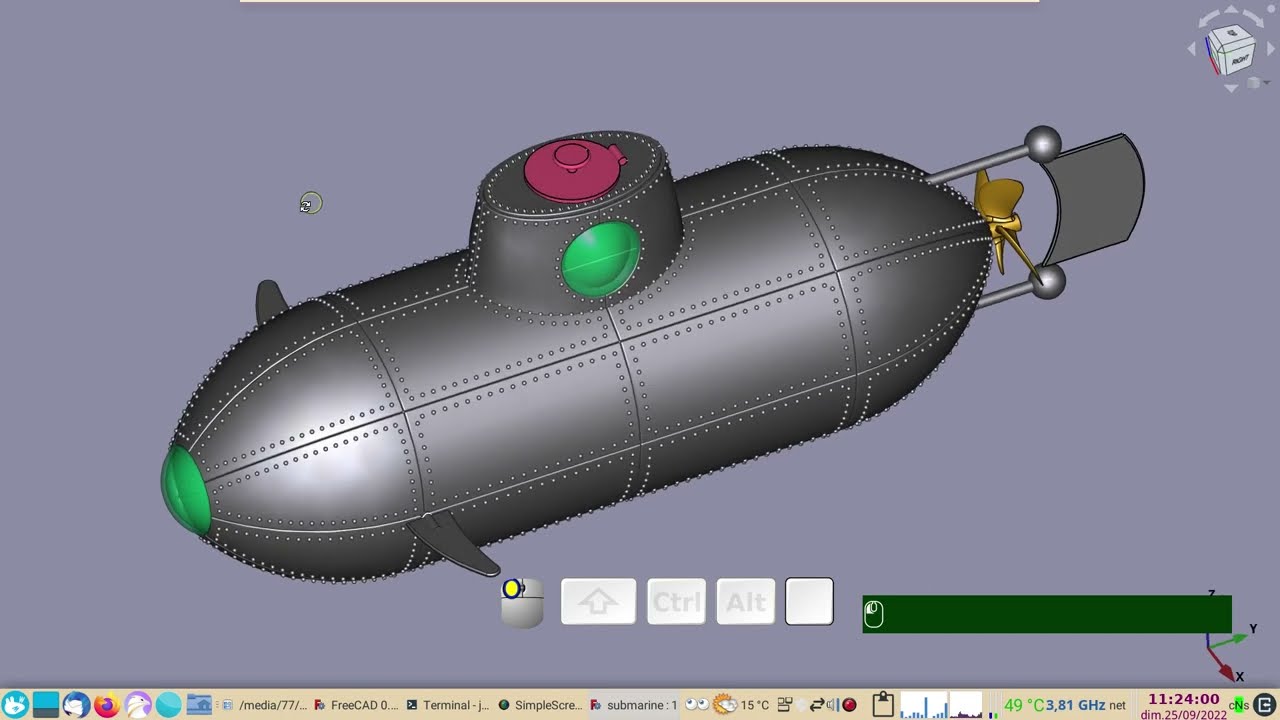The image size is (1280, 720).
Task: Click the Shift key overlay button
Action: pyautogui.click(x=598, y=602)
